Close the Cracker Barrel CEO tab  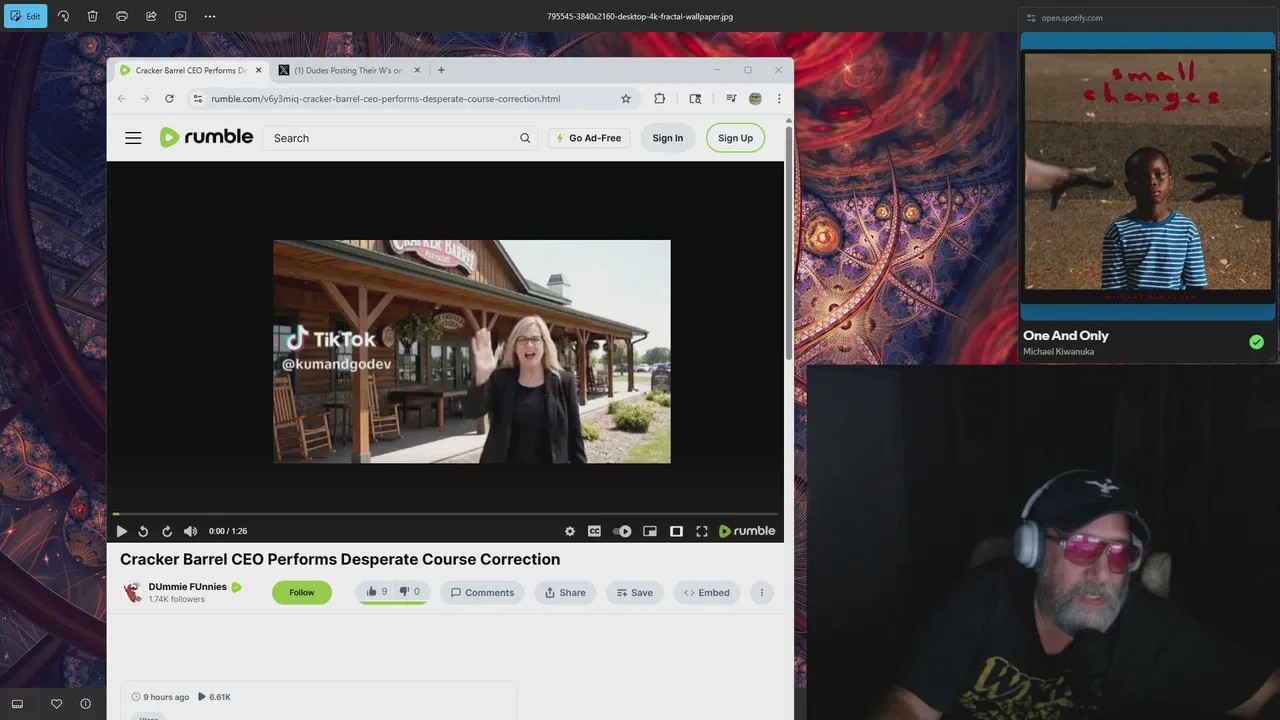coord(259,70)
